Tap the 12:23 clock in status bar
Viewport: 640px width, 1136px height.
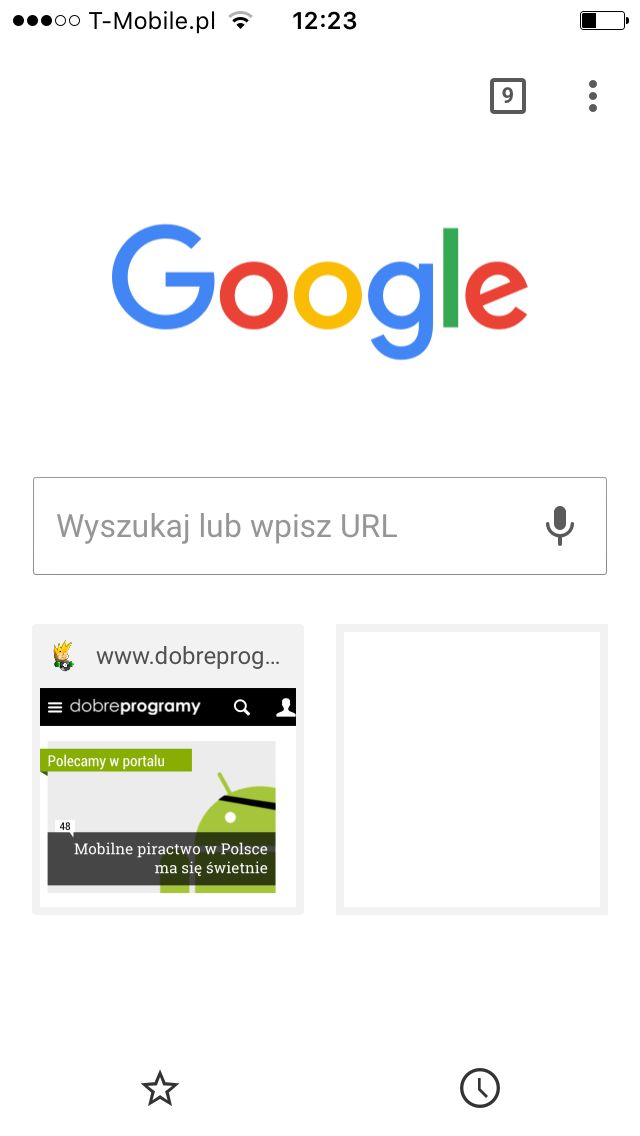click(x=325, y=21)
